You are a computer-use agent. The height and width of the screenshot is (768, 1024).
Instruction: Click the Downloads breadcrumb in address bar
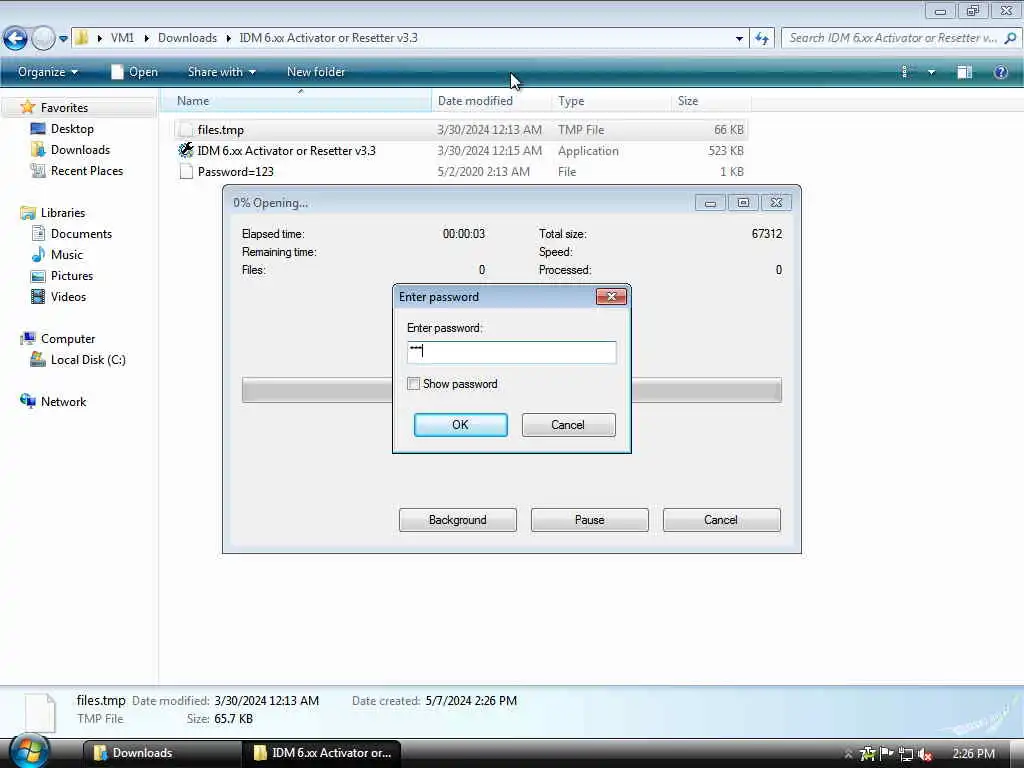[x=187, y=38]
